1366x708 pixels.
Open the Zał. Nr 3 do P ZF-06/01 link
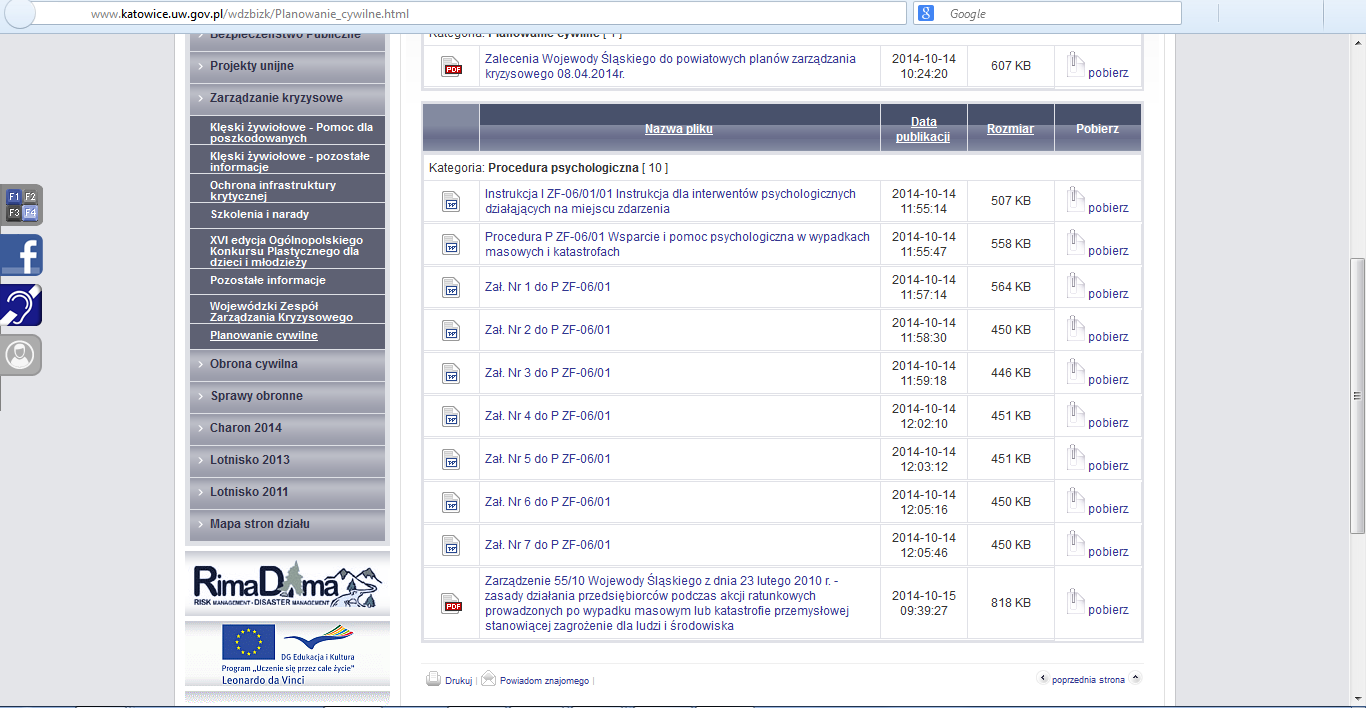pyautogui.click(x=547, y=373)
